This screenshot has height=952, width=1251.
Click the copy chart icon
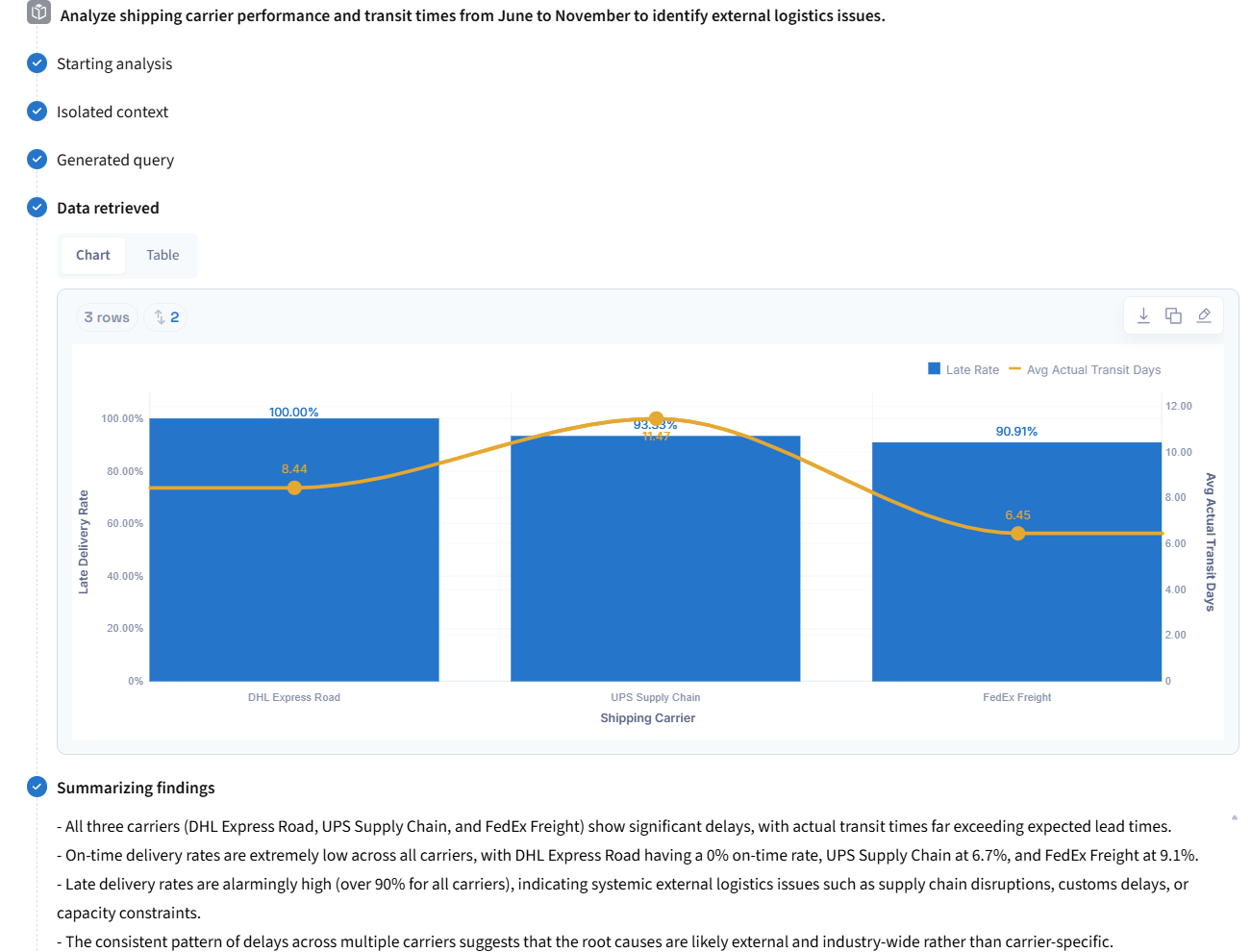pos(1173,315)
